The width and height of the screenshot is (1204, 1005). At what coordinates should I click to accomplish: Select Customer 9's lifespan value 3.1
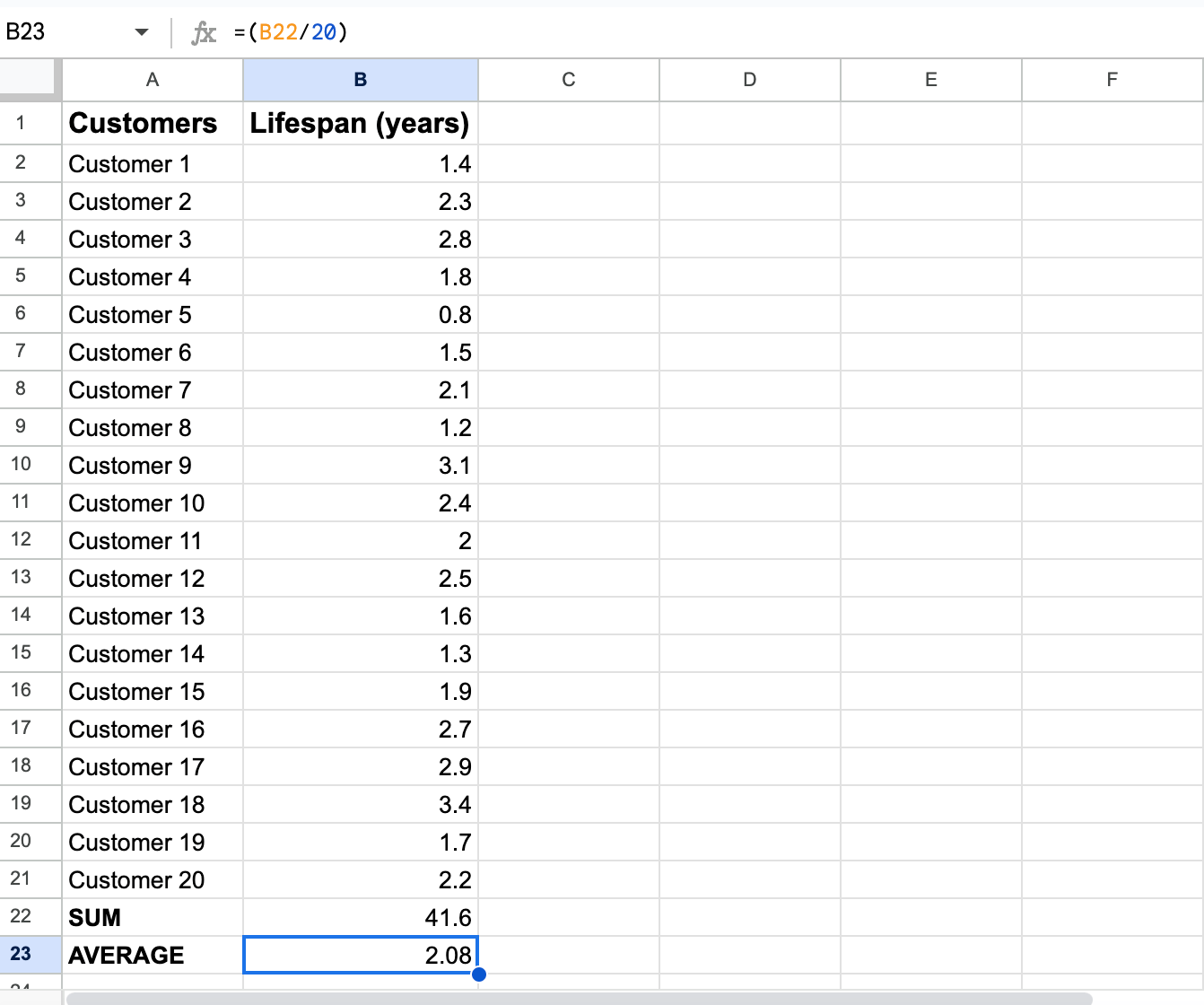pyautogui.click(x=361, y=466)
